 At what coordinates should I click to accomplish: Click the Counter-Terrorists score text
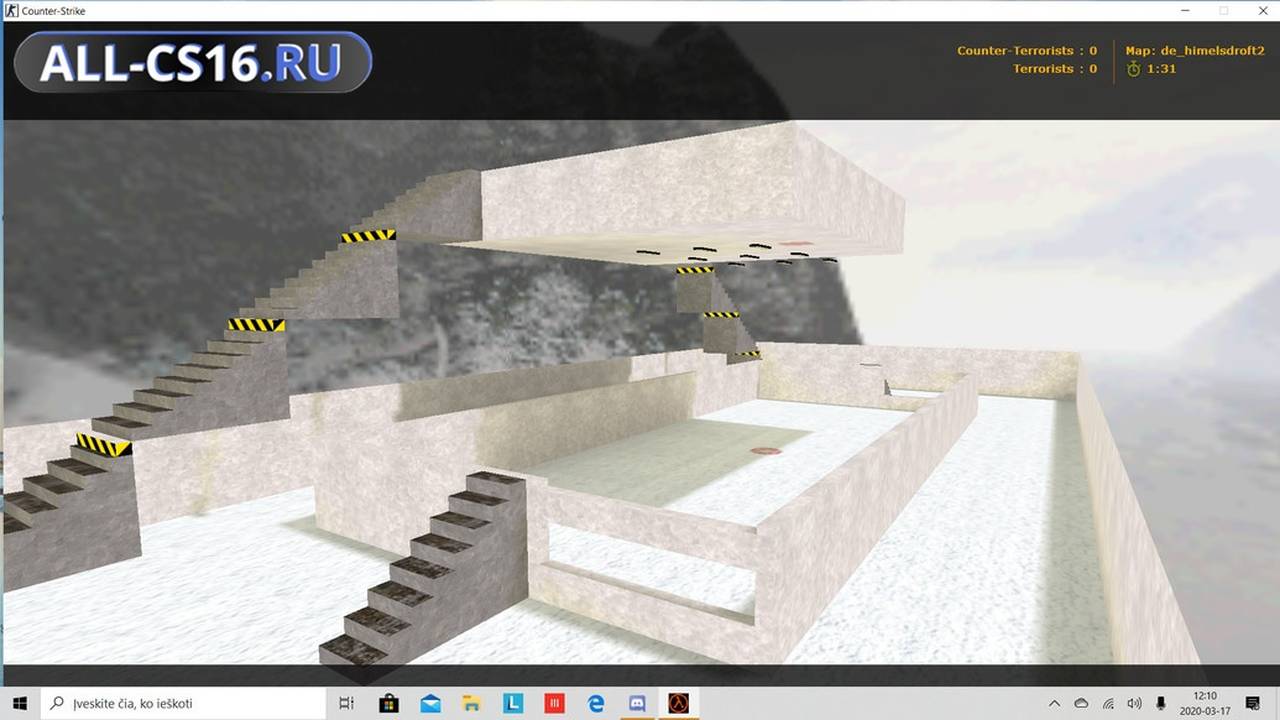[1027, 50]
